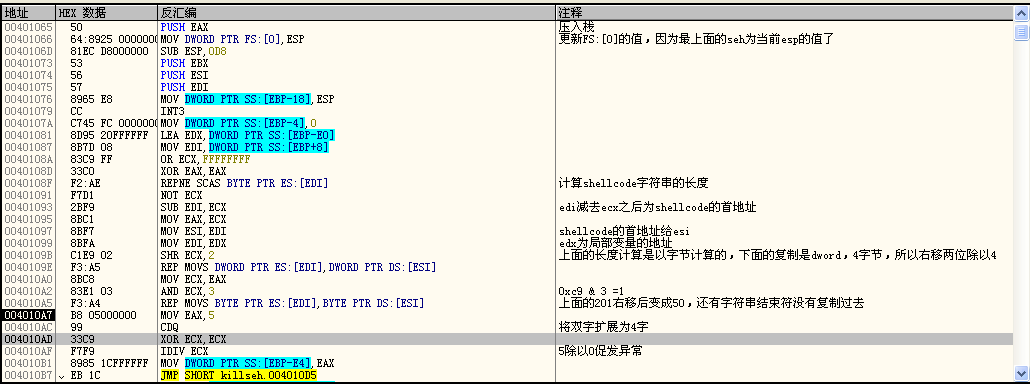Select MOV EDI,DWORD PTR SS:[EBP+8] instruction
The width and height of the screenshot is (1030, 384).
pos(244,146)
